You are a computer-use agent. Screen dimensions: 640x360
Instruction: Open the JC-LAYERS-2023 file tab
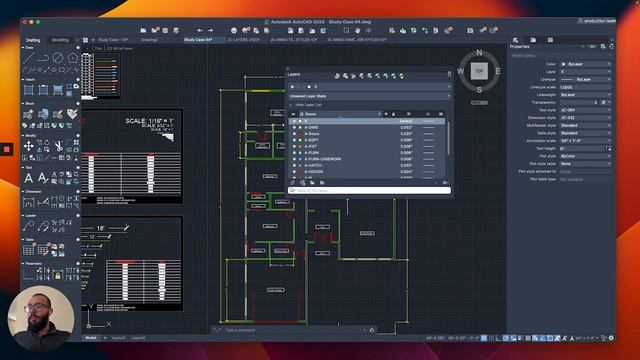click(x=244, y=40)
